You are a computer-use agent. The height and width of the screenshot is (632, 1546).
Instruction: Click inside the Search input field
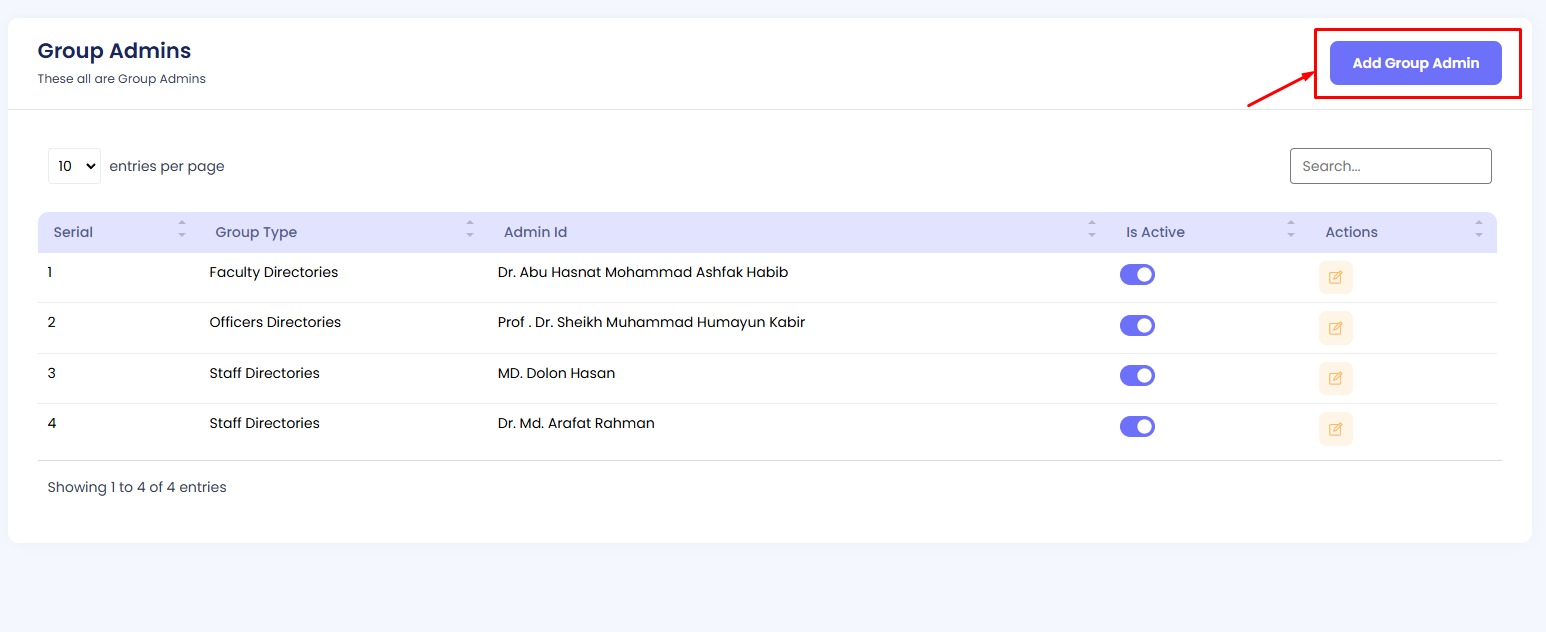pyautogui.click(x=1390, y=166)
